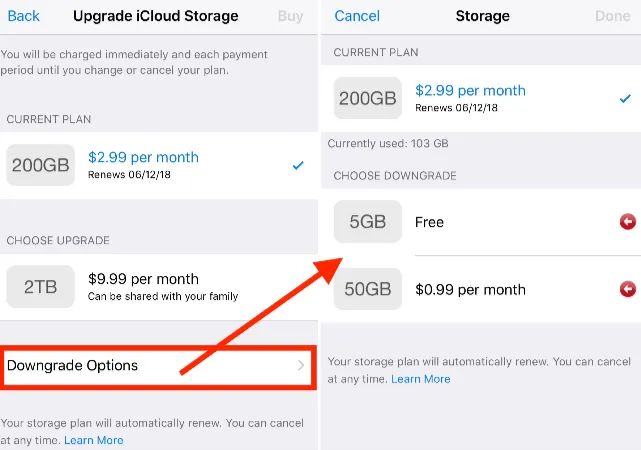Click red arrow icon beside 50GB plan
The image size is (641, 450).
click(627, 290)
